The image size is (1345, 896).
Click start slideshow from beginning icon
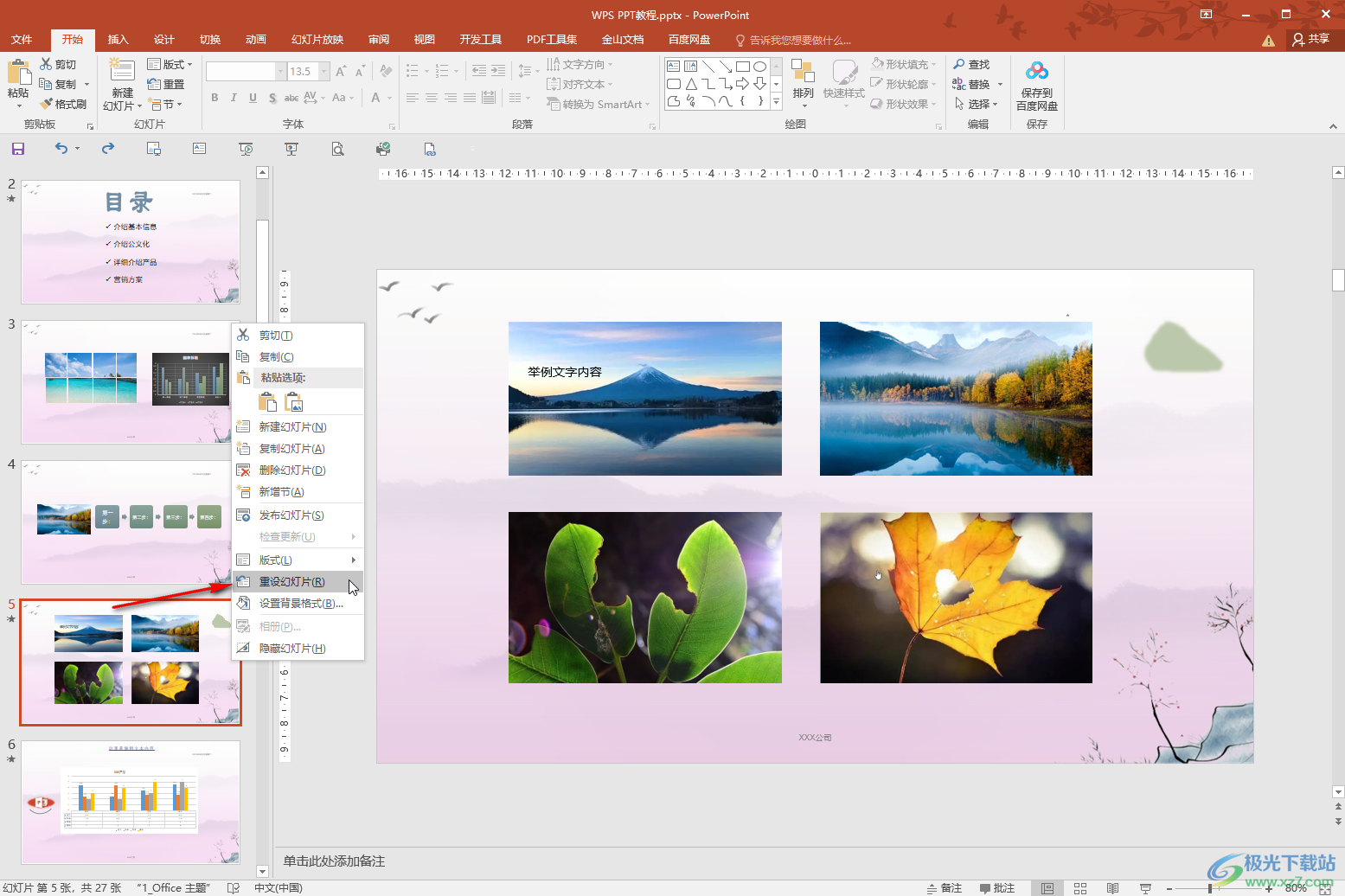(246, 149)
